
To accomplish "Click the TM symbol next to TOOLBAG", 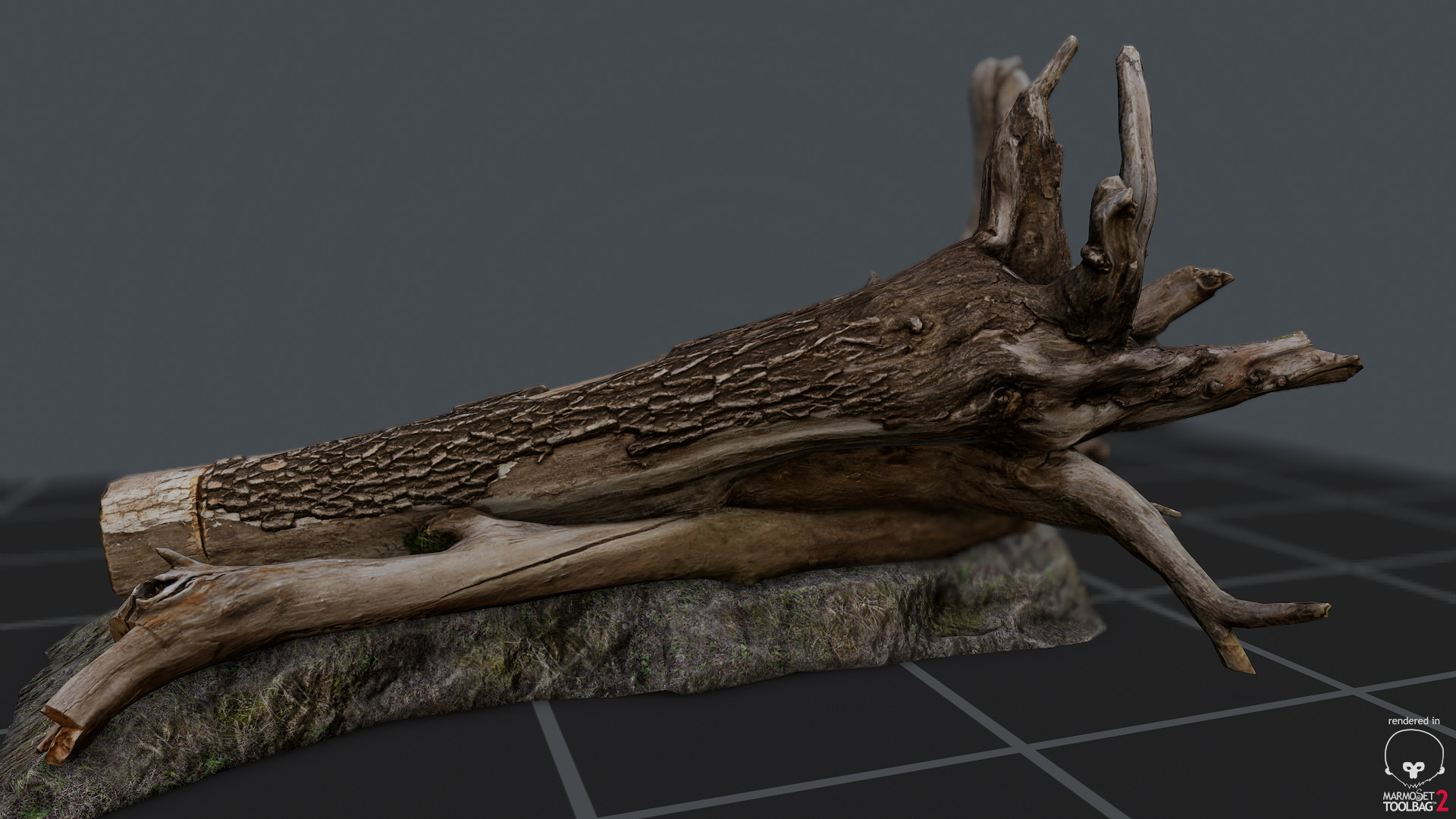I will (x=1435, y=803).
